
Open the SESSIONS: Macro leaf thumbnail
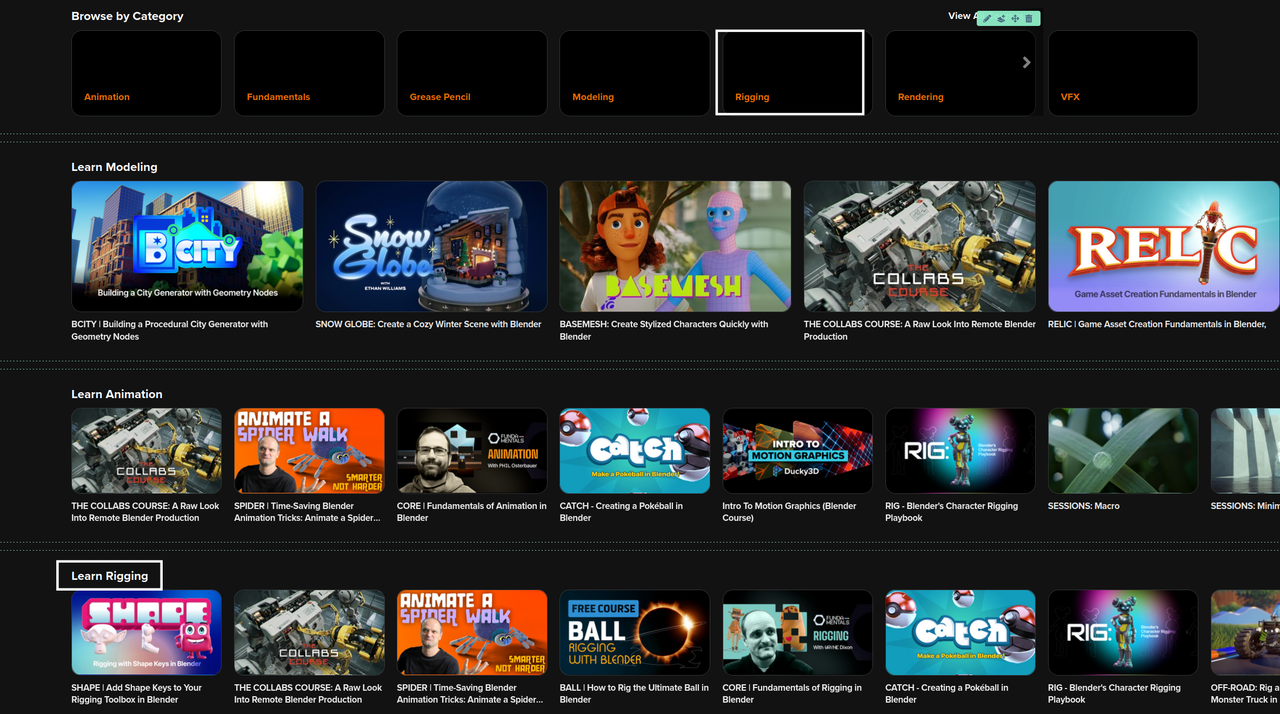coord(1123,450)
